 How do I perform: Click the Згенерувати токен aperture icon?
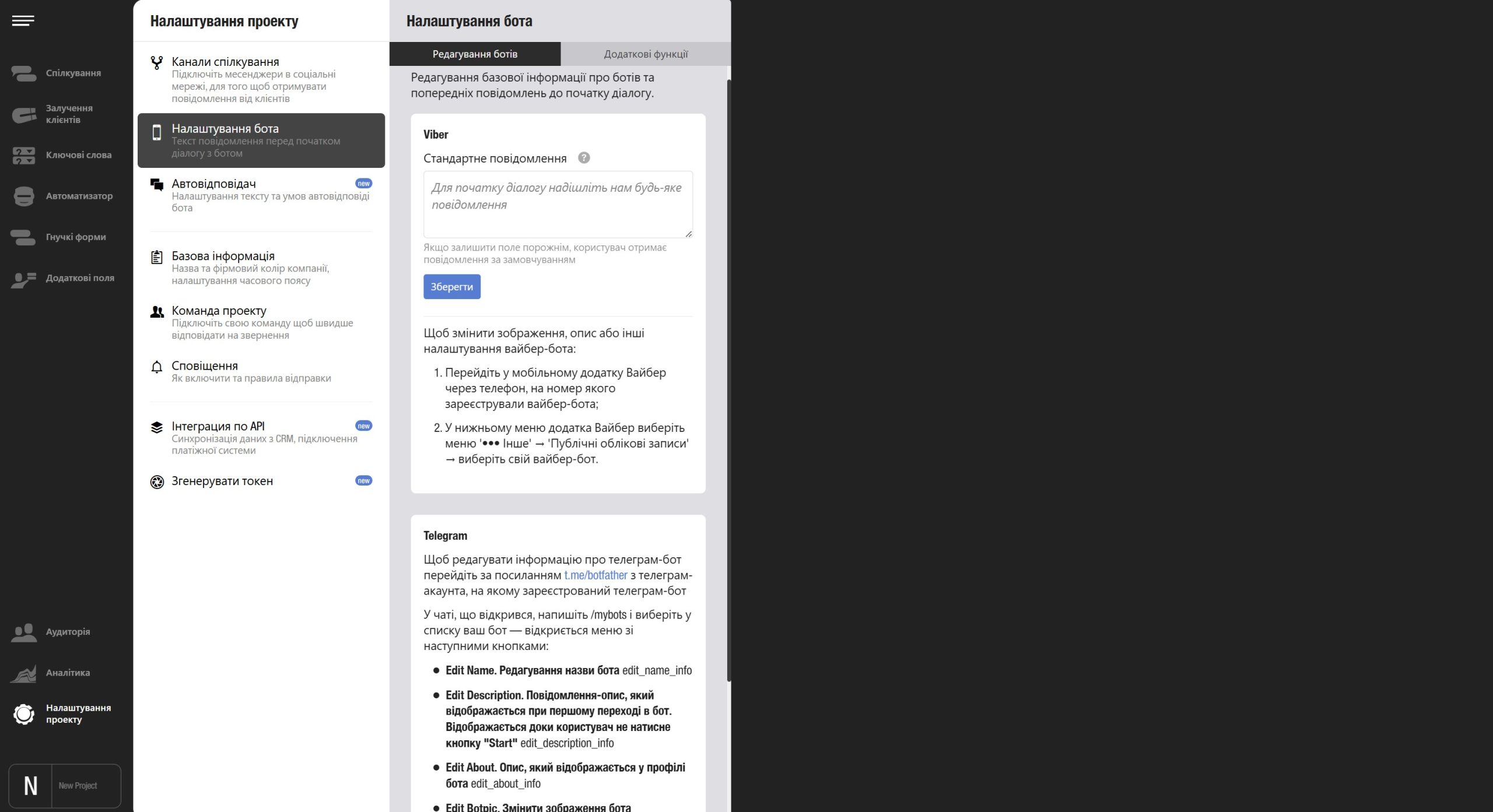click(157, 482)
